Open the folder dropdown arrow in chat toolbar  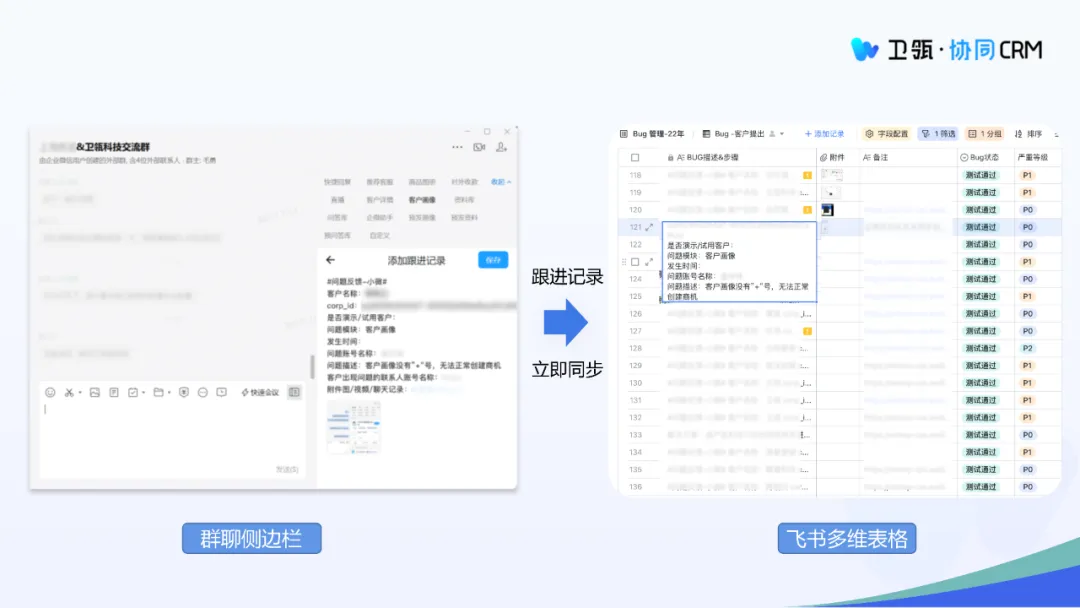click(x=169, y=392)
